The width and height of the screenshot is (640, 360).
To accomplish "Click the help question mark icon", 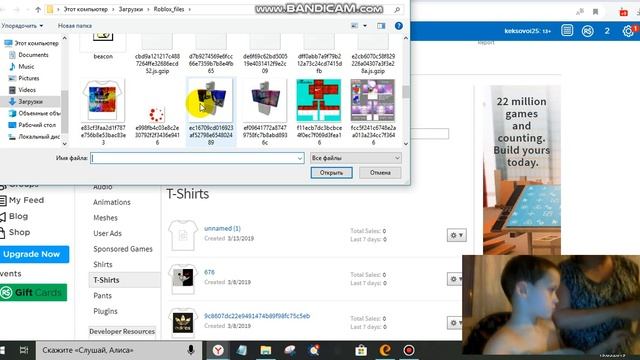I will click(399, 26).
